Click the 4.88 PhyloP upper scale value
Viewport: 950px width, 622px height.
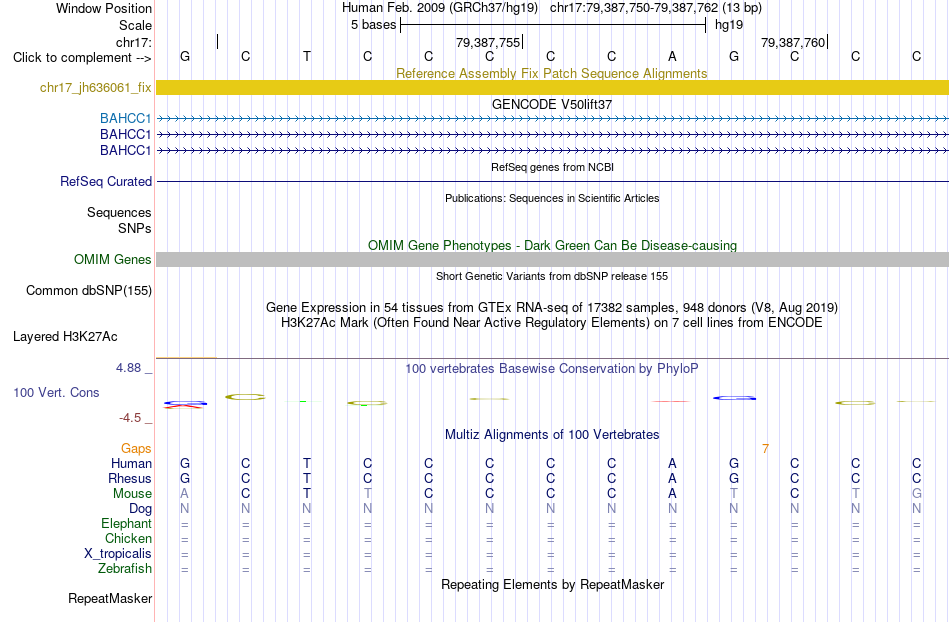128,368
